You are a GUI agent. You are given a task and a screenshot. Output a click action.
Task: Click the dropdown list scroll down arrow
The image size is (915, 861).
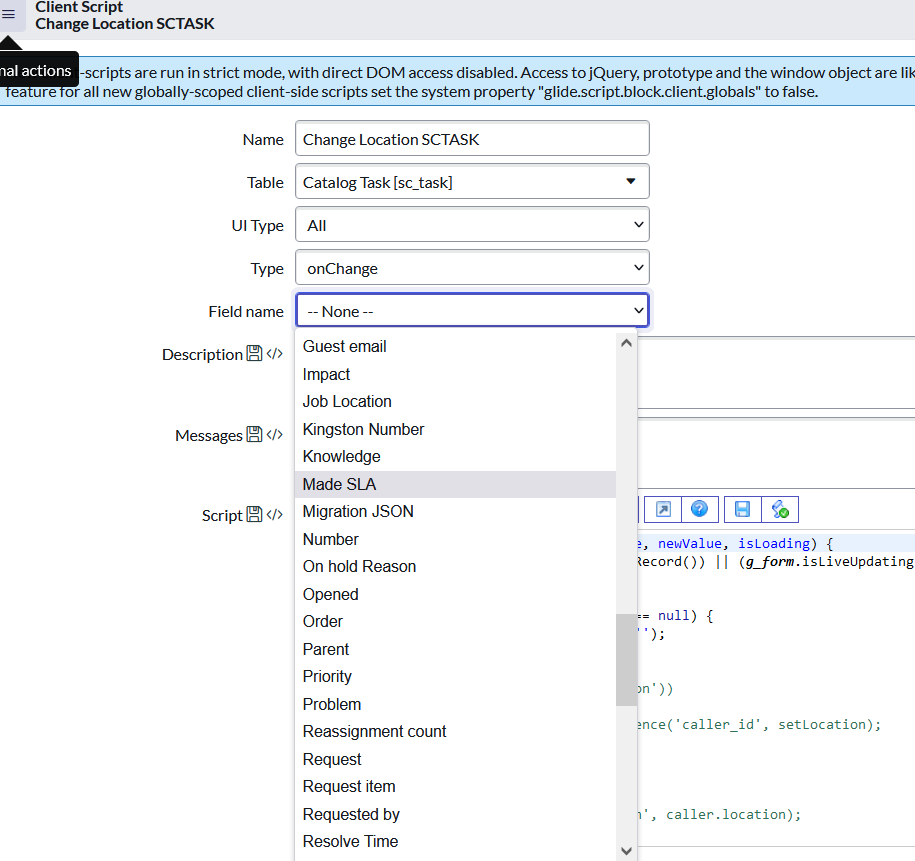point(626,851)
